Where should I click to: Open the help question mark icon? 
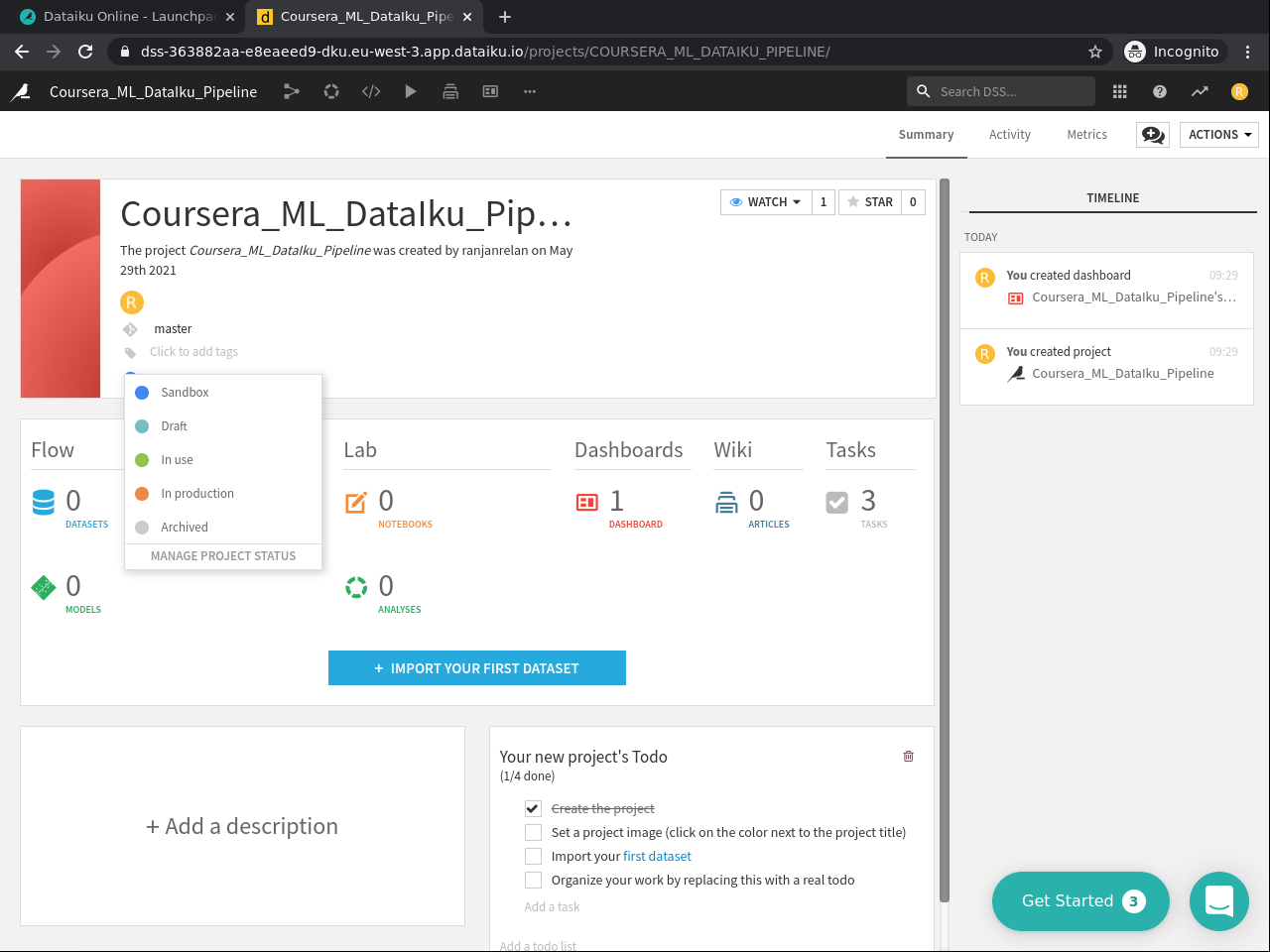pyautogui.click(x=1160, y=91)
